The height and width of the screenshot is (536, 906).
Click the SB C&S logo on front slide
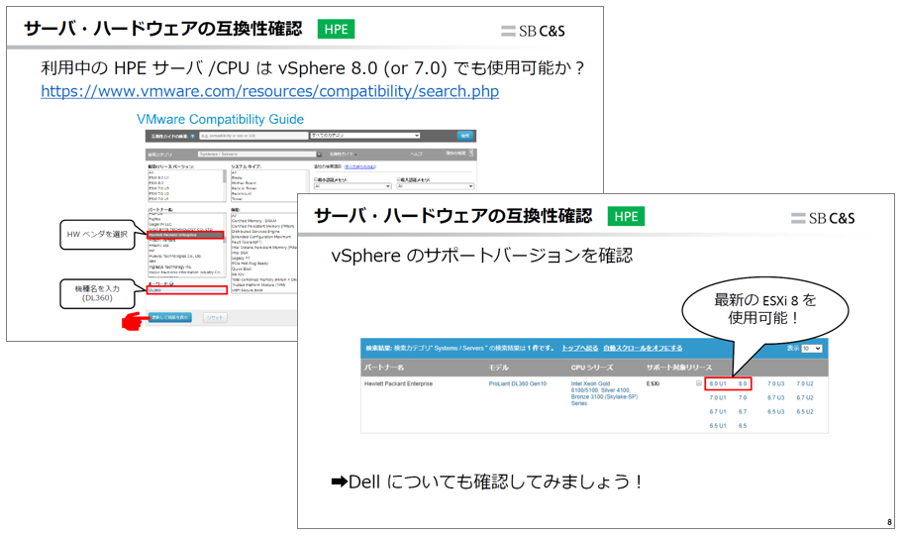823,218
